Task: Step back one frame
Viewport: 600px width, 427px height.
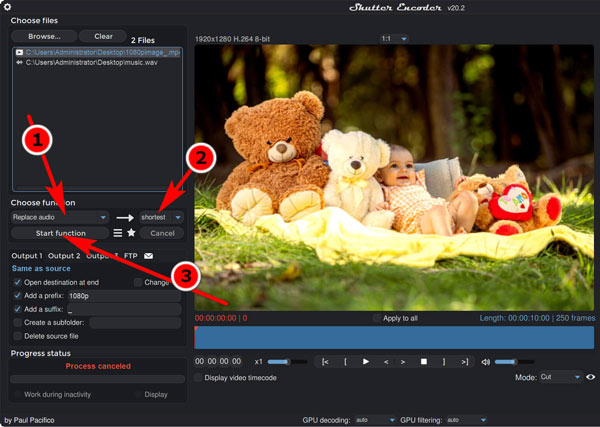Action: [x=386, y=362]
